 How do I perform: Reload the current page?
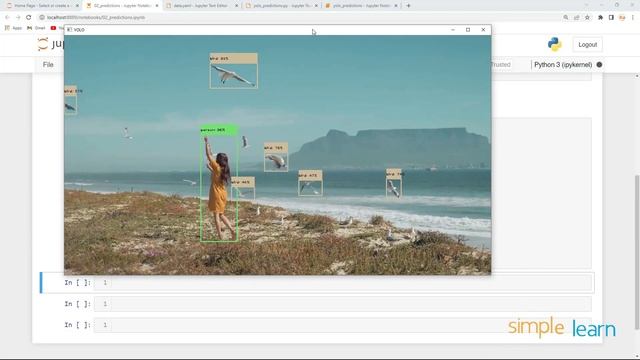(x=29, y=18)
